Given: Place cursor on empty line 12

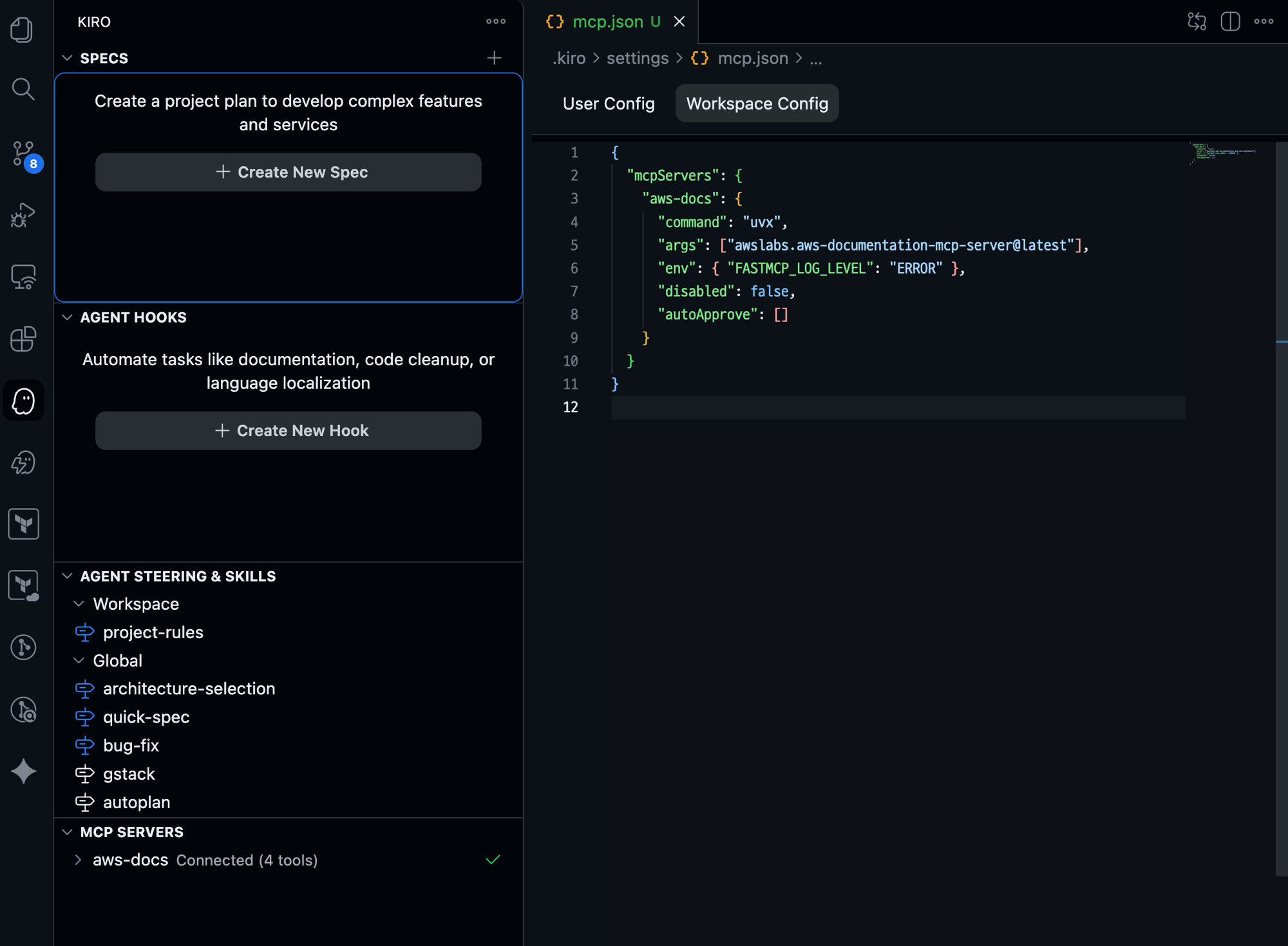Looking at the screenshot, I should point(898,407).
